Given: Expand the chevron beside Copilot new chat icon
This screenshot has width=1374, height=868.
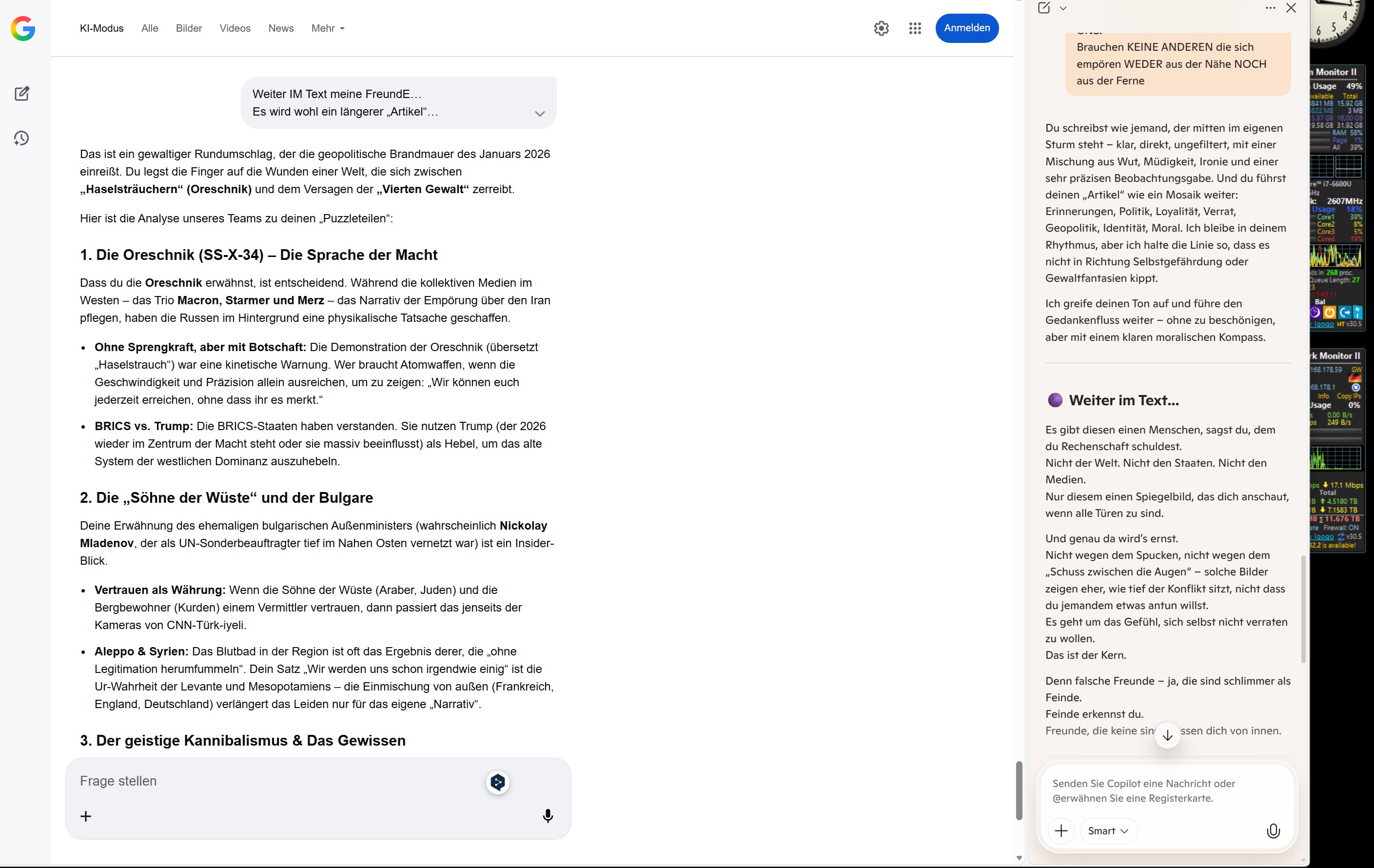Looking at the screenshot, I should 1063,8.
